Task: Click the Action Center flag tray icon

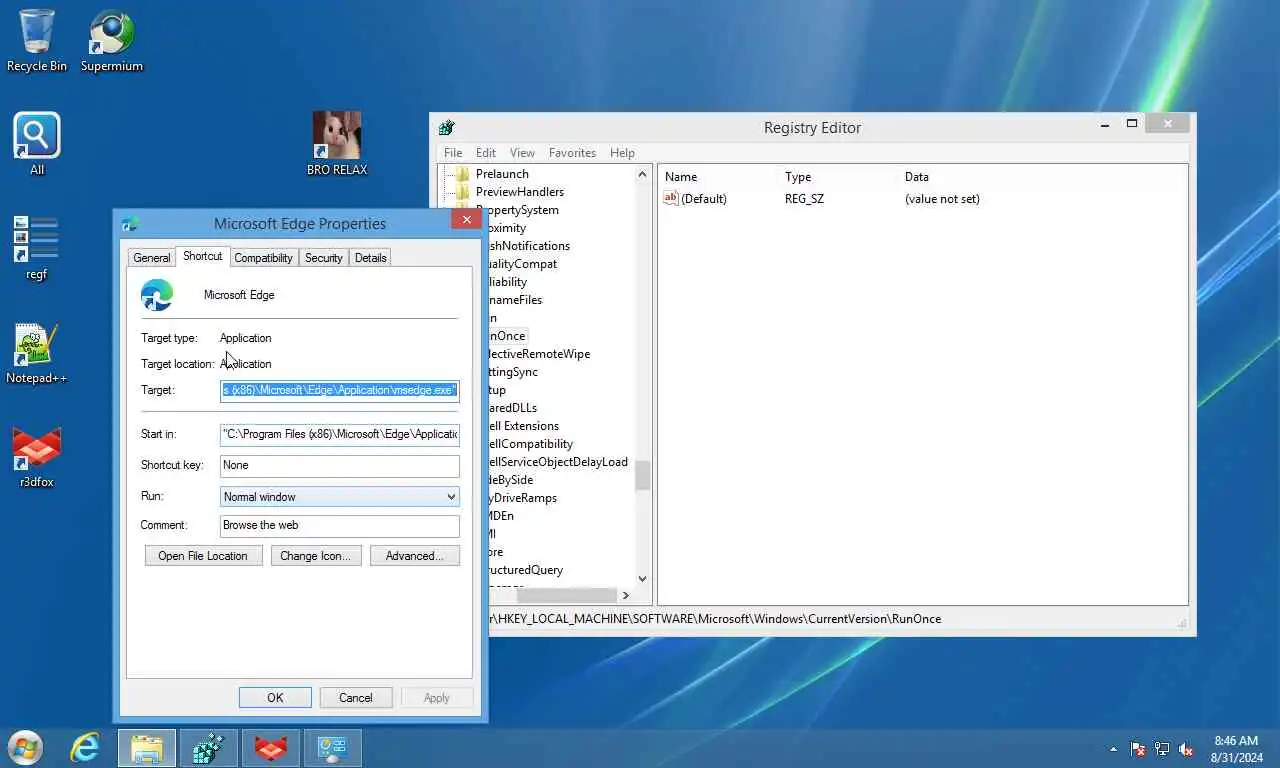Action: point(1138,749)
